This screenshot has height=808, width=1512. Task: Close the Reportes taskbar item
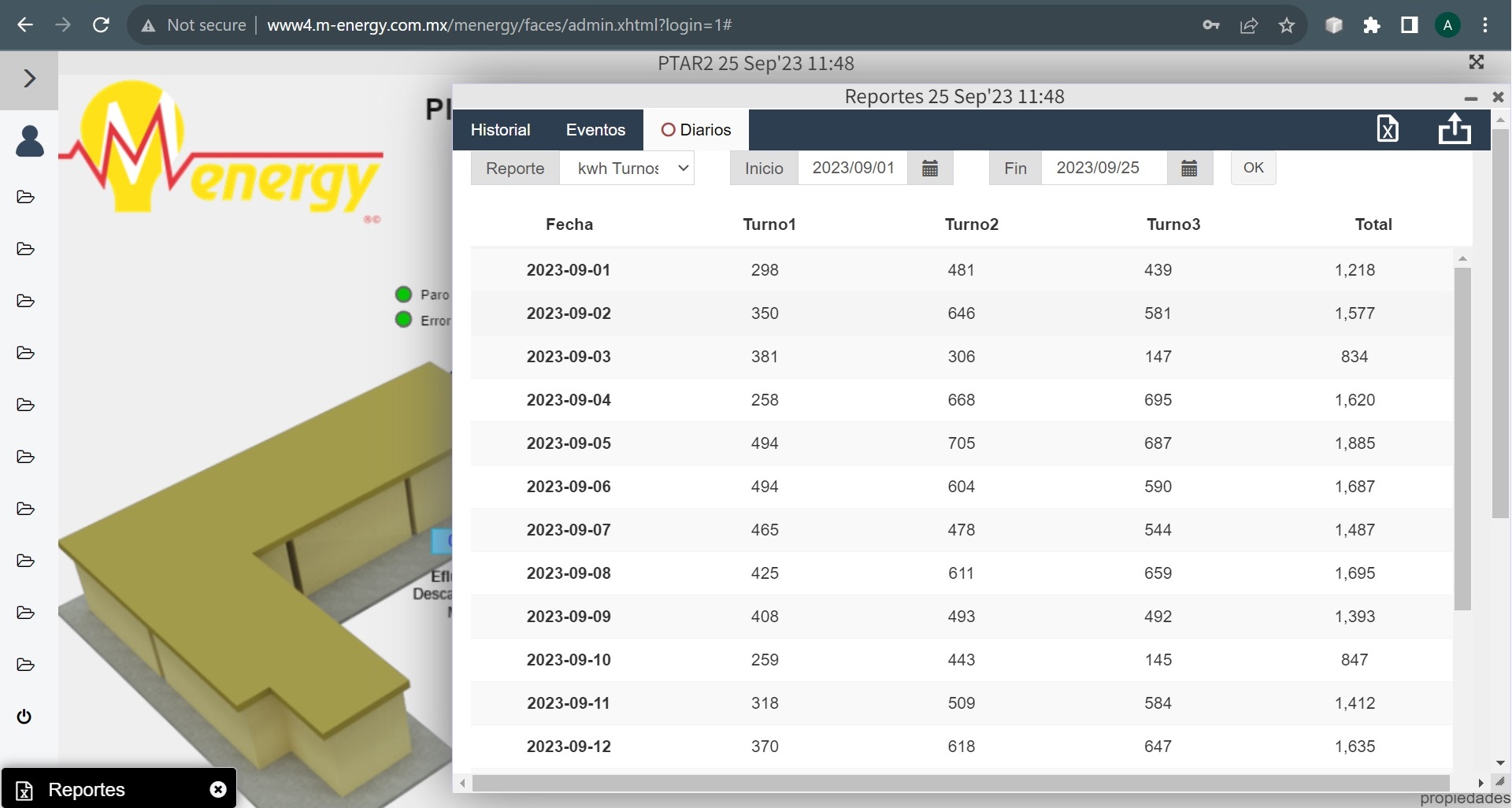click(218, 789)
